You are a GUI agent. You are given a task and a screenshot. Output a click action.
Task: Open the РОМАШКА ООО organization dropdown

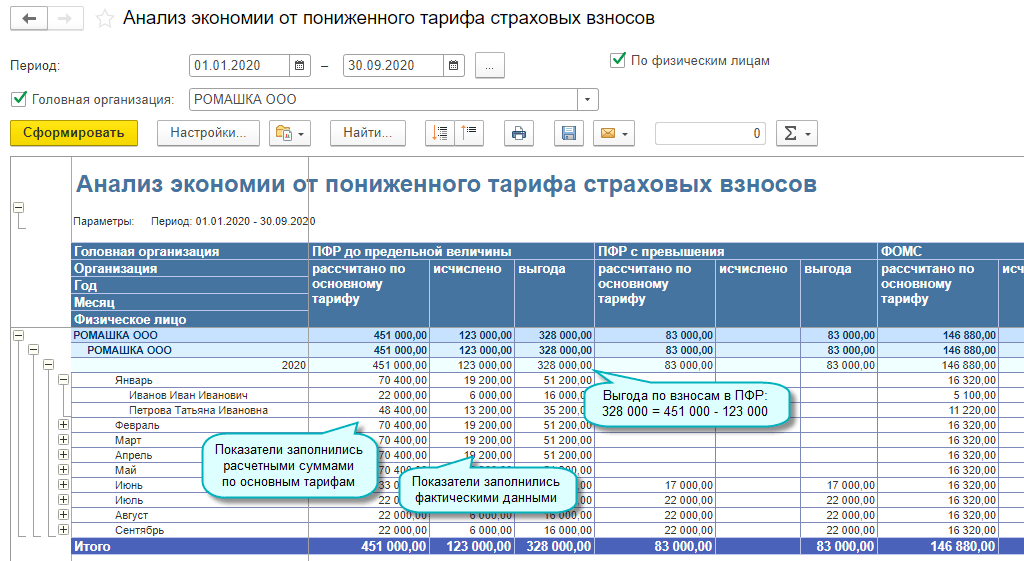point(588,99)
